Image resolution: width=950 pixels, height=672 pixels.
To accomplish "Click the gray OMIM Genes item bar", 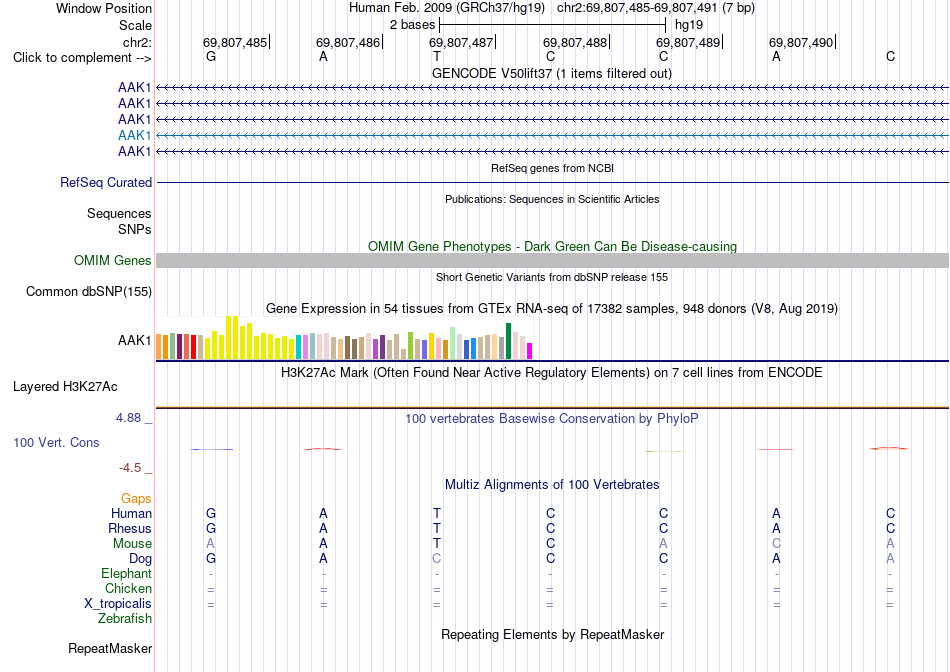I will click(552, 261).
